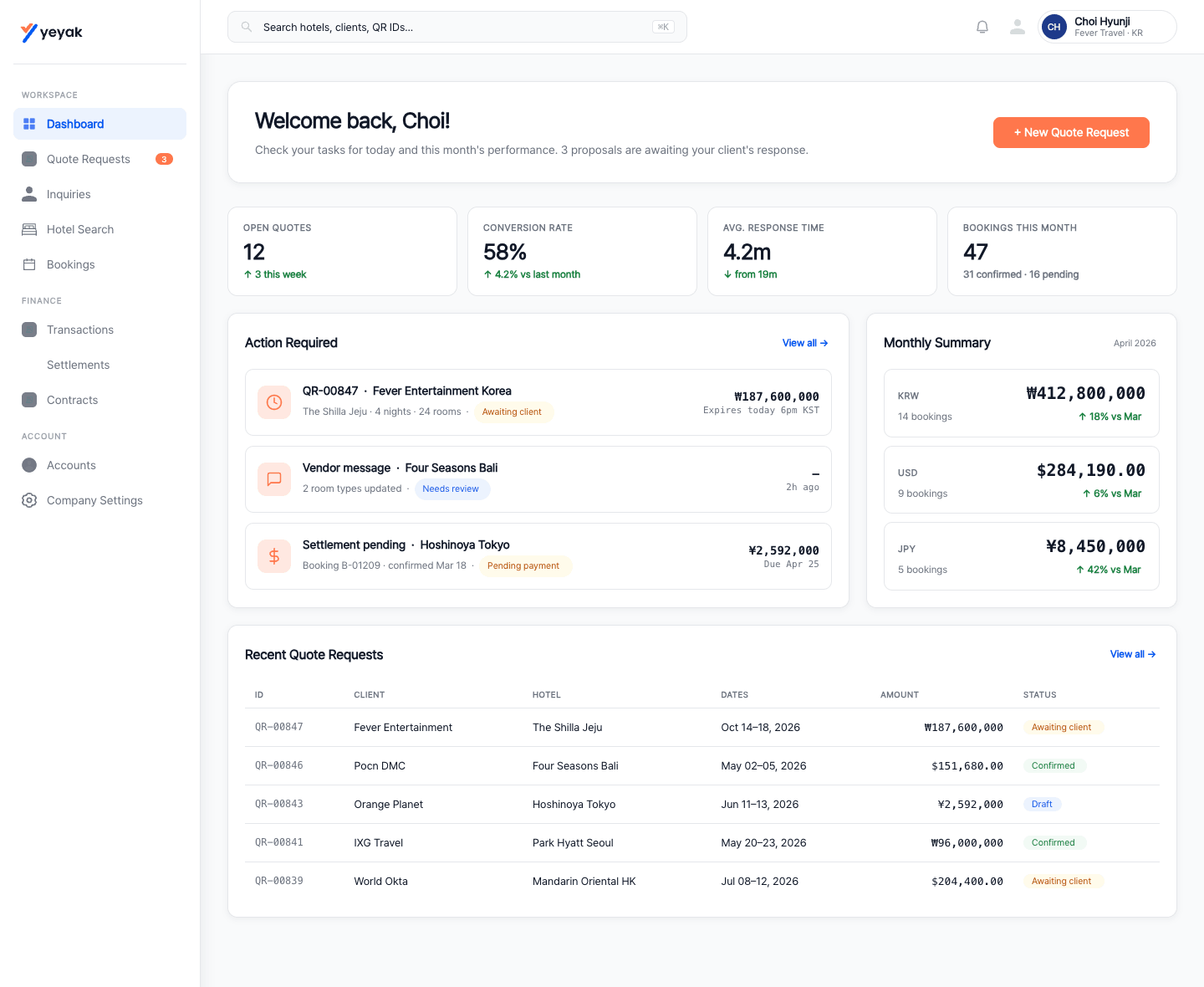Click the Draft status badge
1204x987 pixels.
click(x=1042, y=804)
